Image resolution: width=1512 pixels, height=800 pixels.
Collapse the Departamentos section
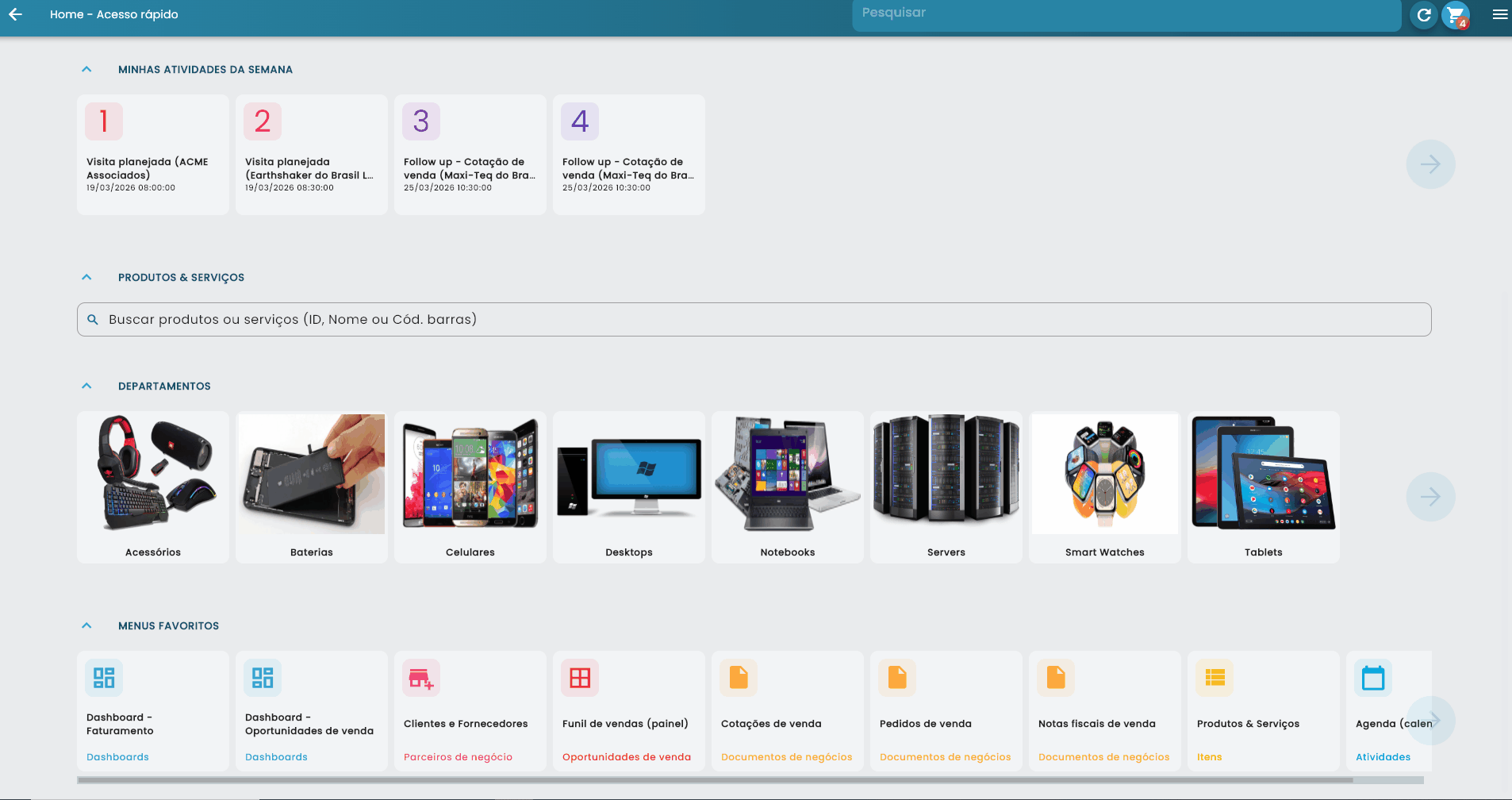click(x=86, y=386)
